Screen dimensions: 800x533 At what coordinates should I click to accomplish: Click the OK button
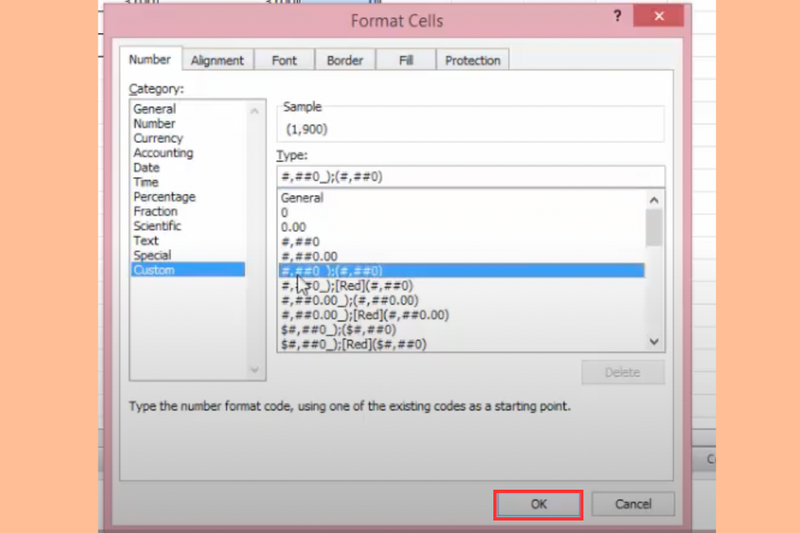click(538, 504)
